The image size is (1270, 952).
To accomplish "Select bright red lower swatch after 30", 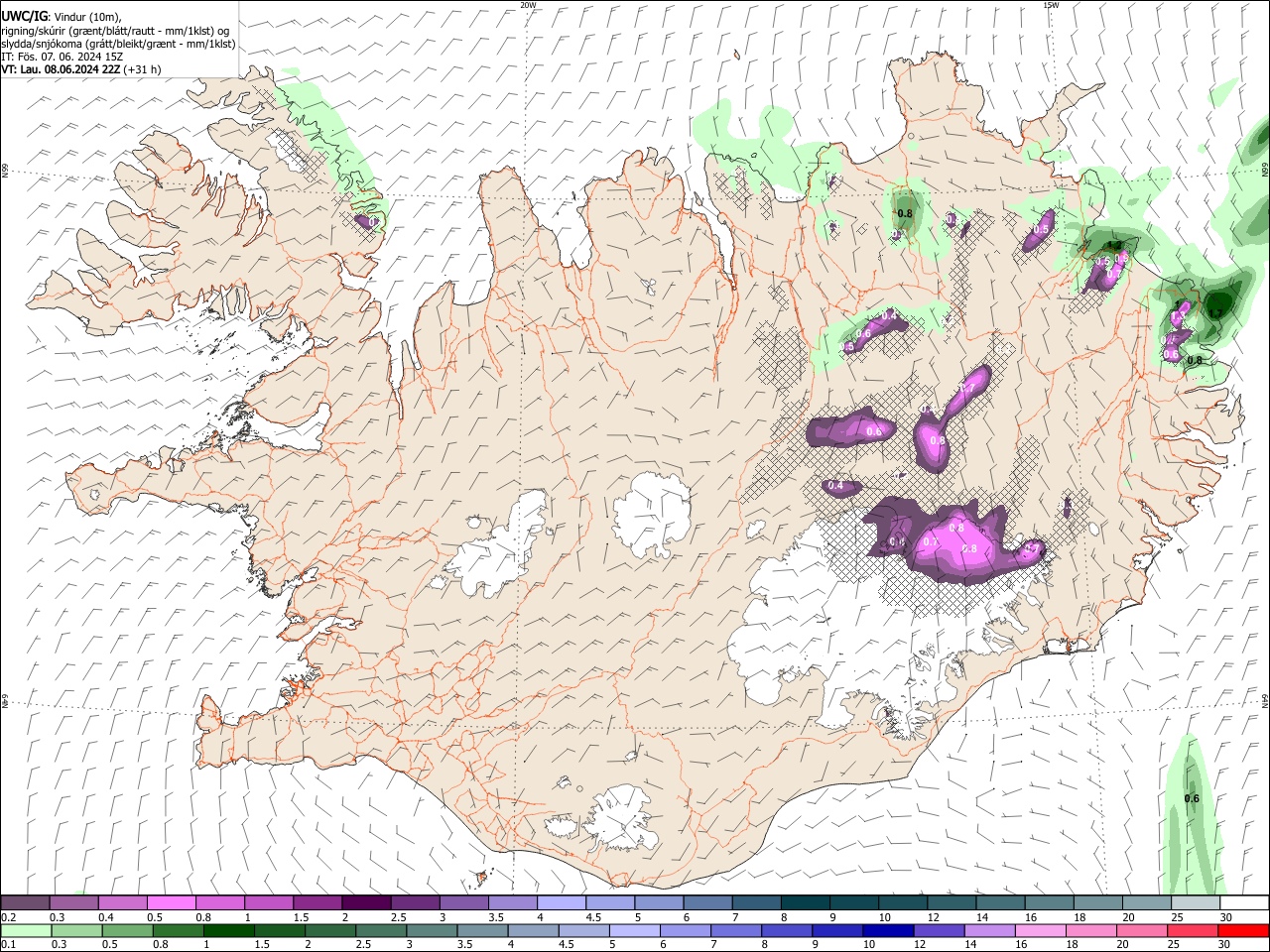I will pyautogui.click(x=1244, y=931).
